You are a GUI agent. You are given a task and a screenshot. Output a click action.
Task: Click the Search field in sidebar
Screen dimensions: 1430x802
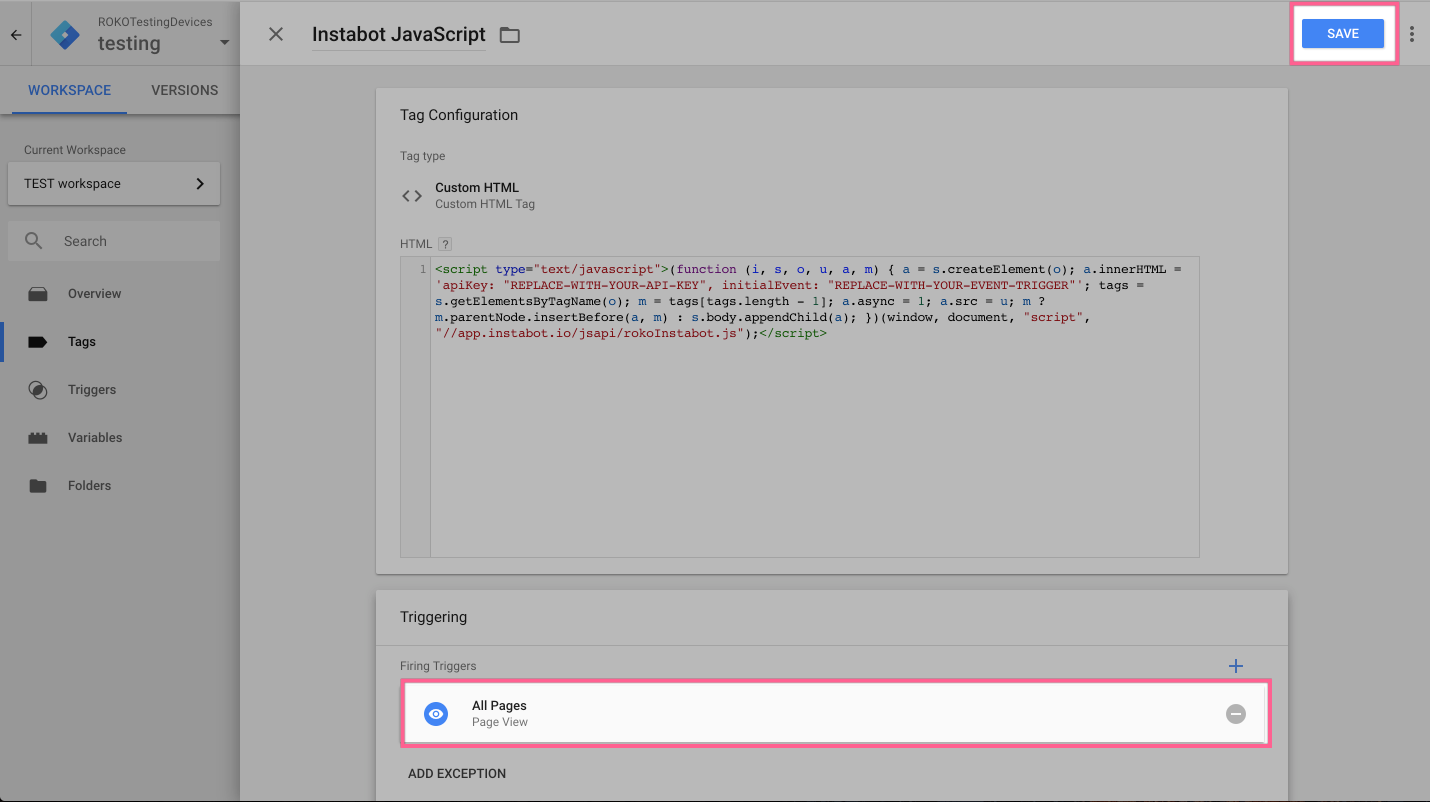114,241
